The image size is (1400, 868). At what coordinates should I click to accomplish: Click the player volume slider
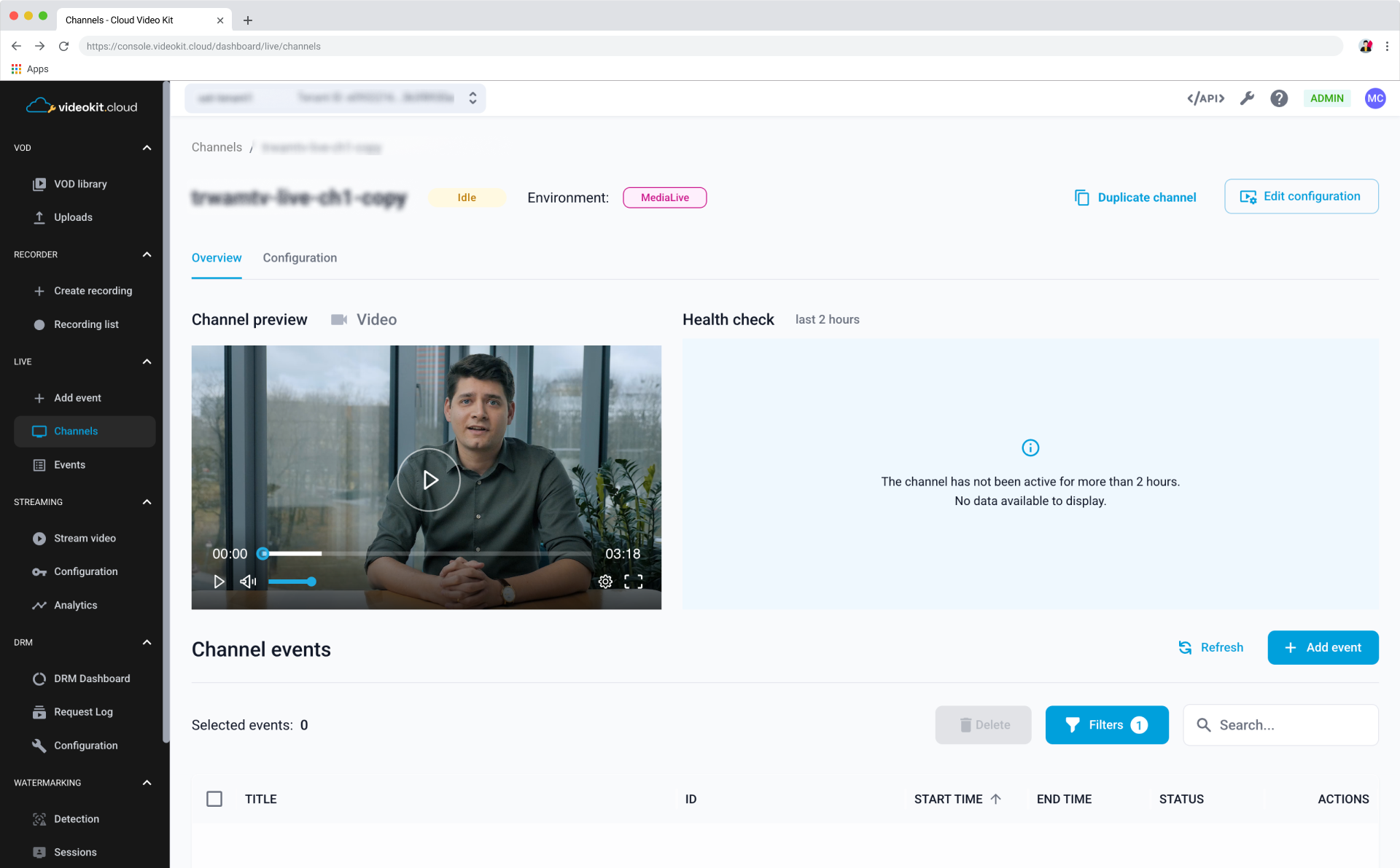tap(291, 582)
